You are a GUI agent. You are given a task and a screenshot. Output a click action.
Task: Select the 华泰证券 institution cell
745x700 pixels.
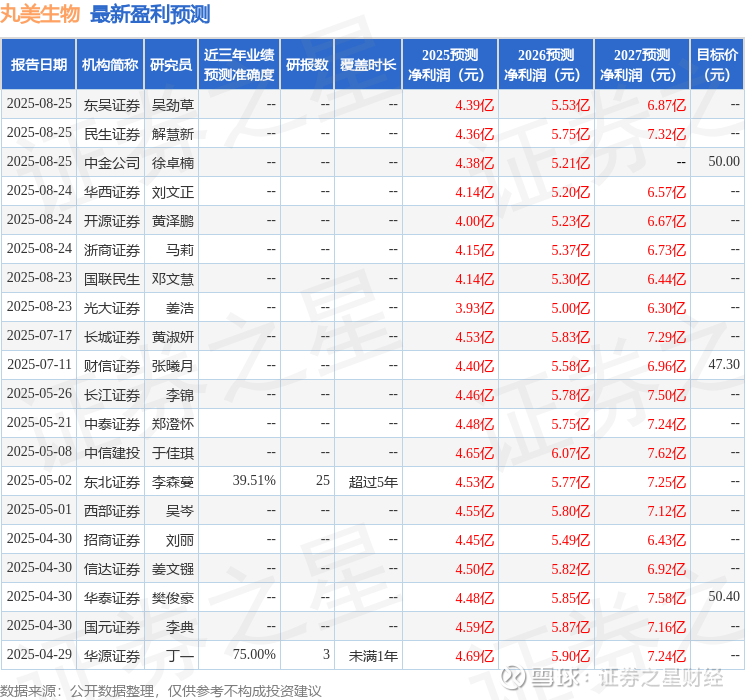pyautogui.click(x=112, y=598)
